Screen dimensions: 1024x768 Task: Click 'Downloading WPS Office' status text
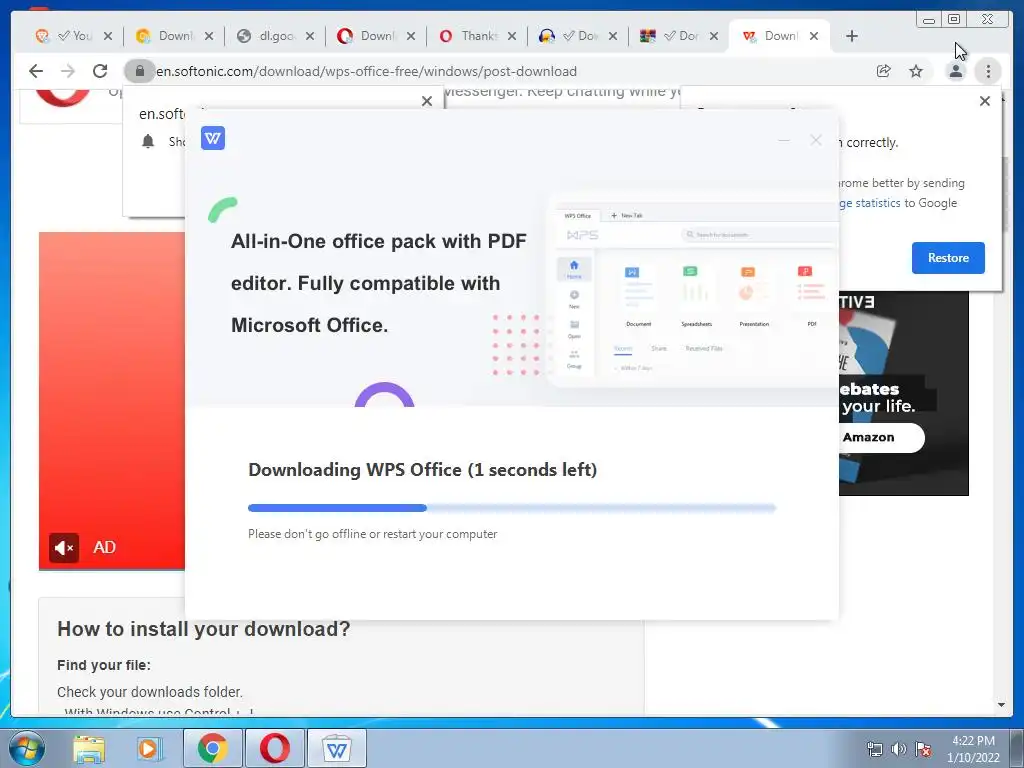pos(423,470)
